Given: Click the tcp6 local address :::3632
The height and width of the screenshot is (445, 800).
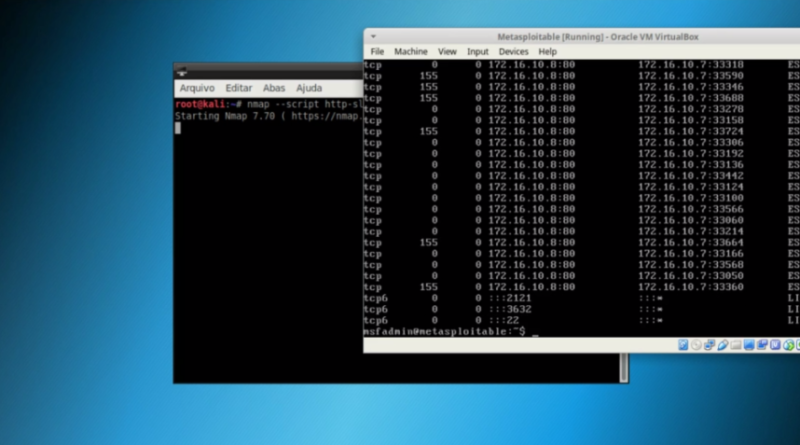Looking at the screenshot, I should coord(510,309).
